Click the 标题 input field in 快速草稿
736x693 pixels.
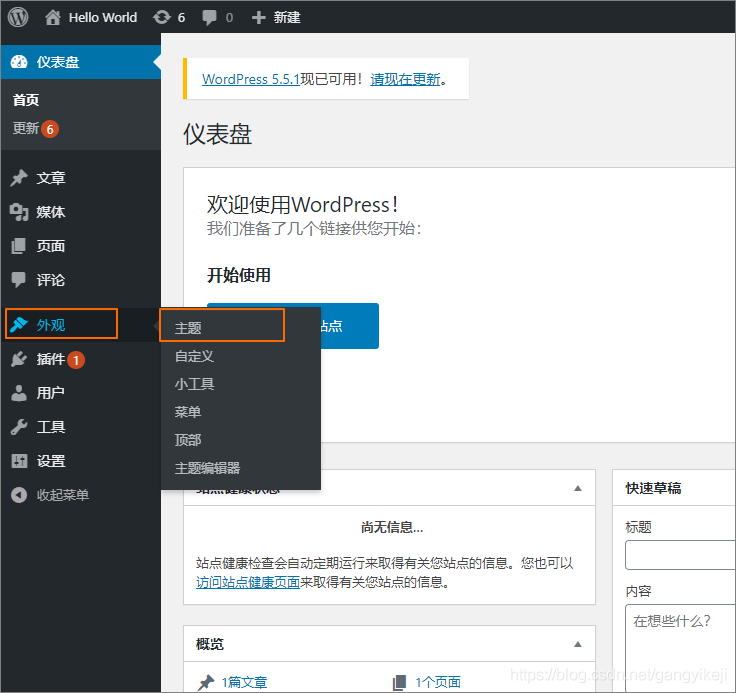coord(680,555)
